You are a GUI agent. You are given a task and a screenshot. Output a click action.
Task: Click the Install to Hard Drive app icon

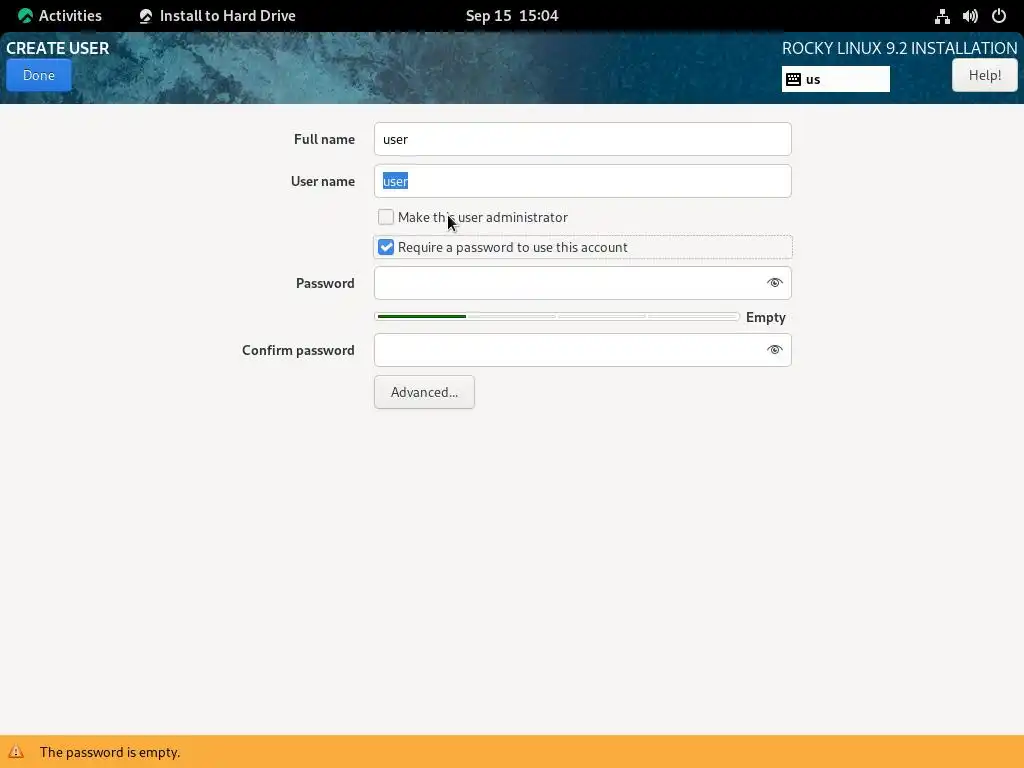(146, 16)
